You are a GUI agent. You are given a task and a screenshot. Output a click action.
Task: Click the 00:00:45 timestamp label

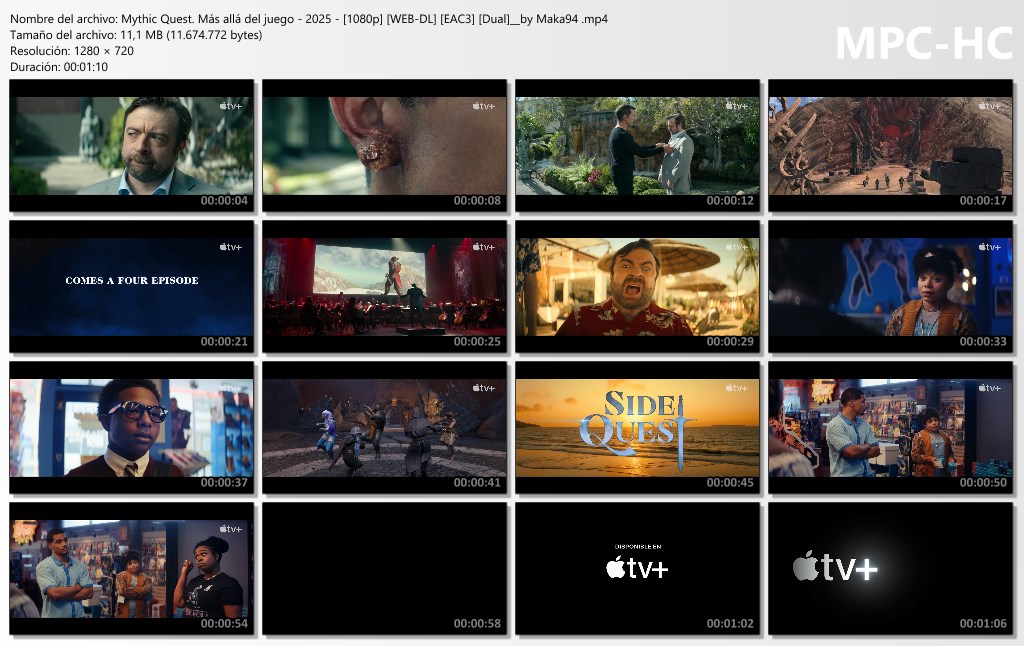tap(730, 483)
